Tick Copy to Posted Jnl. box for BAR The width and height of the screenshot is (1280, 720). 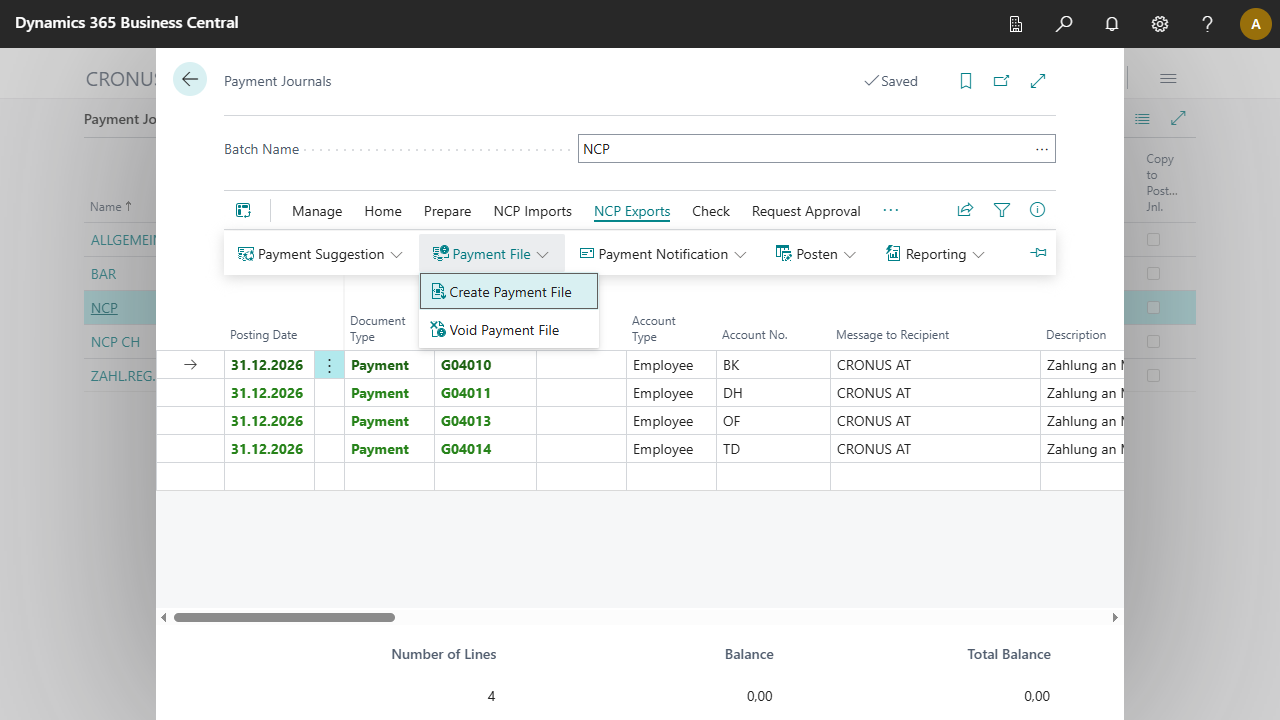click(x=1154, y=274)
